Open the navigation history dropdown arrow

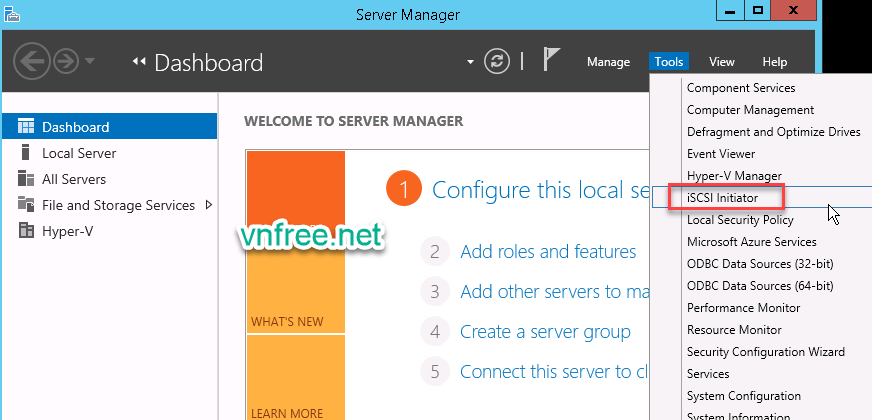point(90,61)
